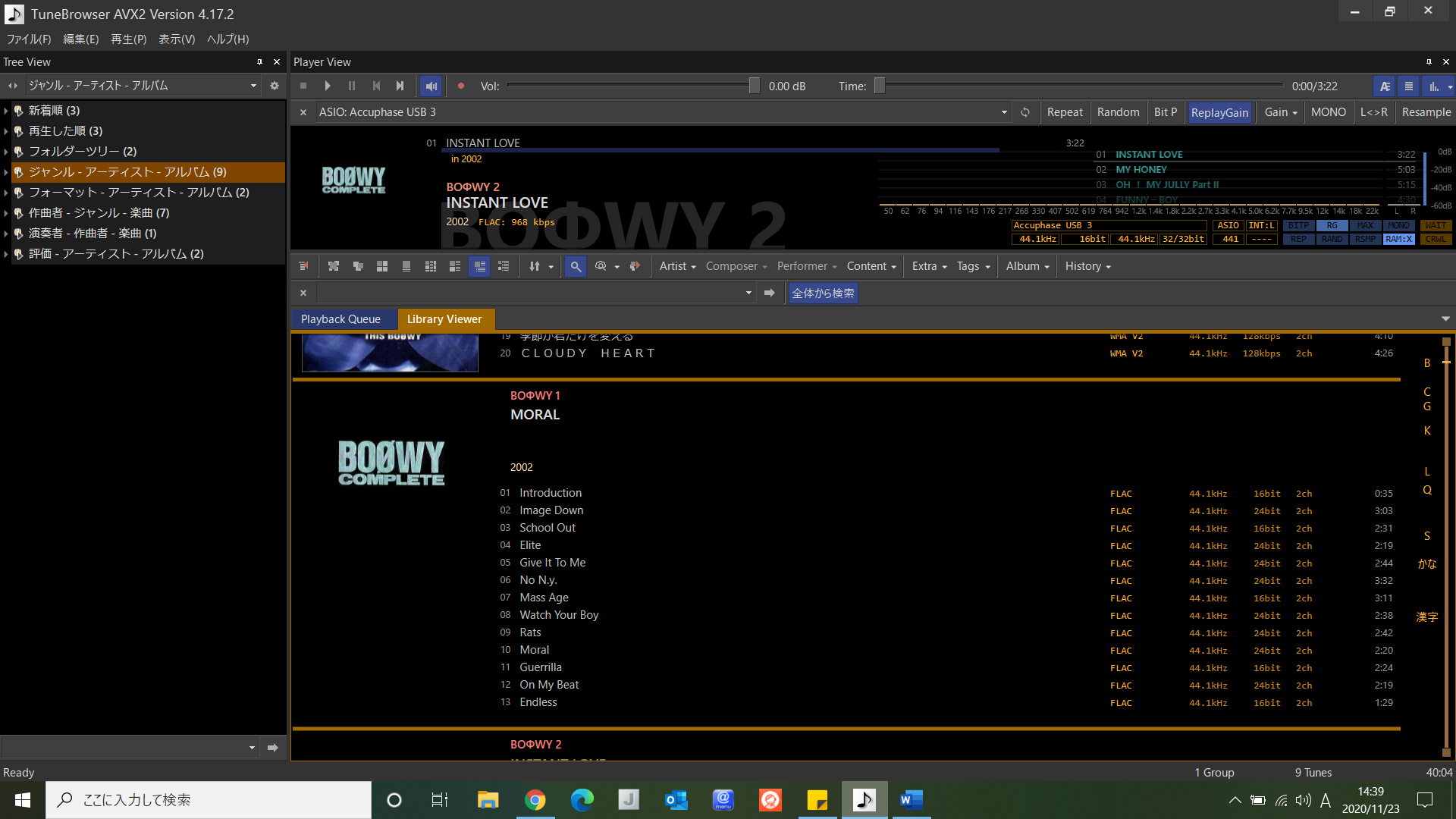Switch to the Library Viewer tab

pyautogui.click(x=444, y=319)
